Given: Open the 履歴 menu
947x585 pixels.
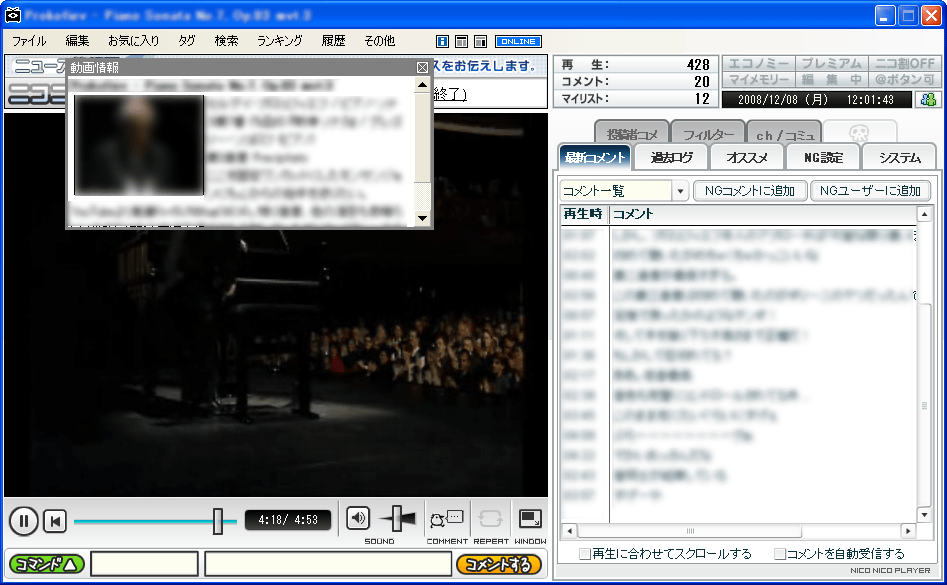Looking at the screenshot, I should [333, 41].
